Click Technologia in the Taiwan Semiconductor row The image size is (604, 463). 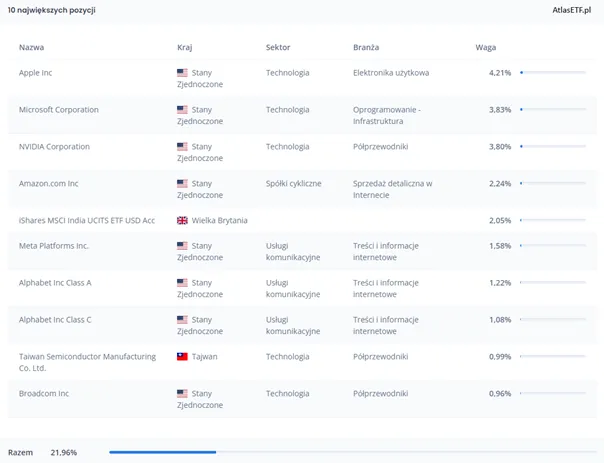(287, 357)
